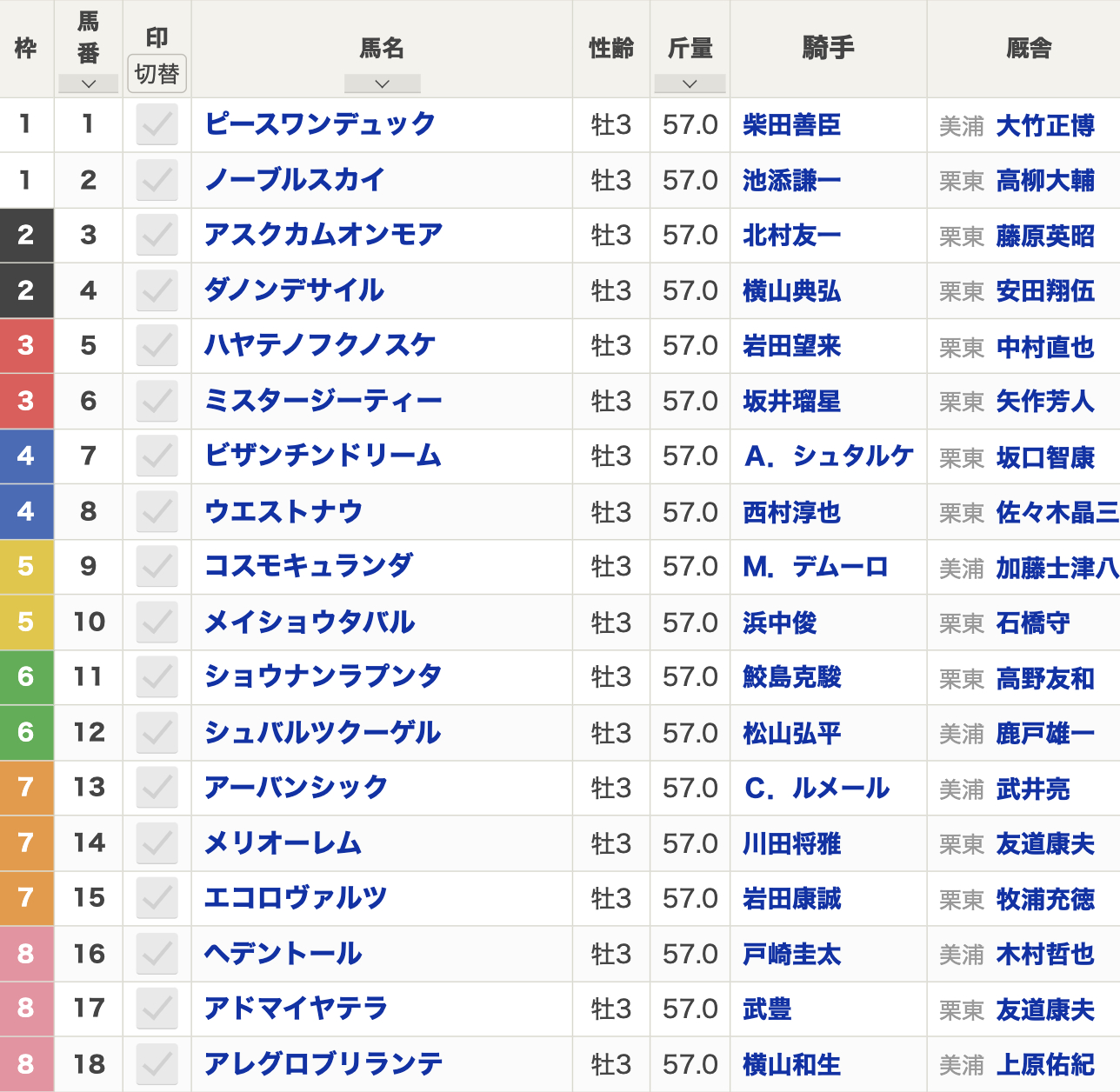The image size is (1120, 1092).
Task: Open jockey 戸崎圭太 profile
Action: pyautogui.click(x=792, y=955)
